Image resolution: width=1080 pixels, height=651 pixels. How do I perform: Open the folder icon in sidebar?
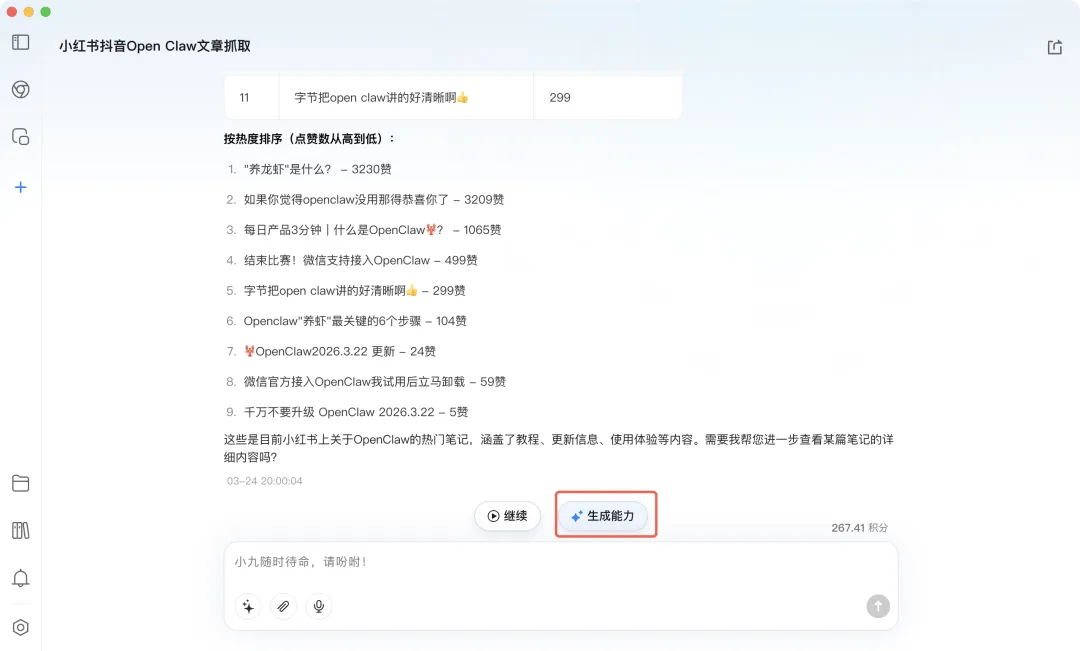tap(21, 484)
